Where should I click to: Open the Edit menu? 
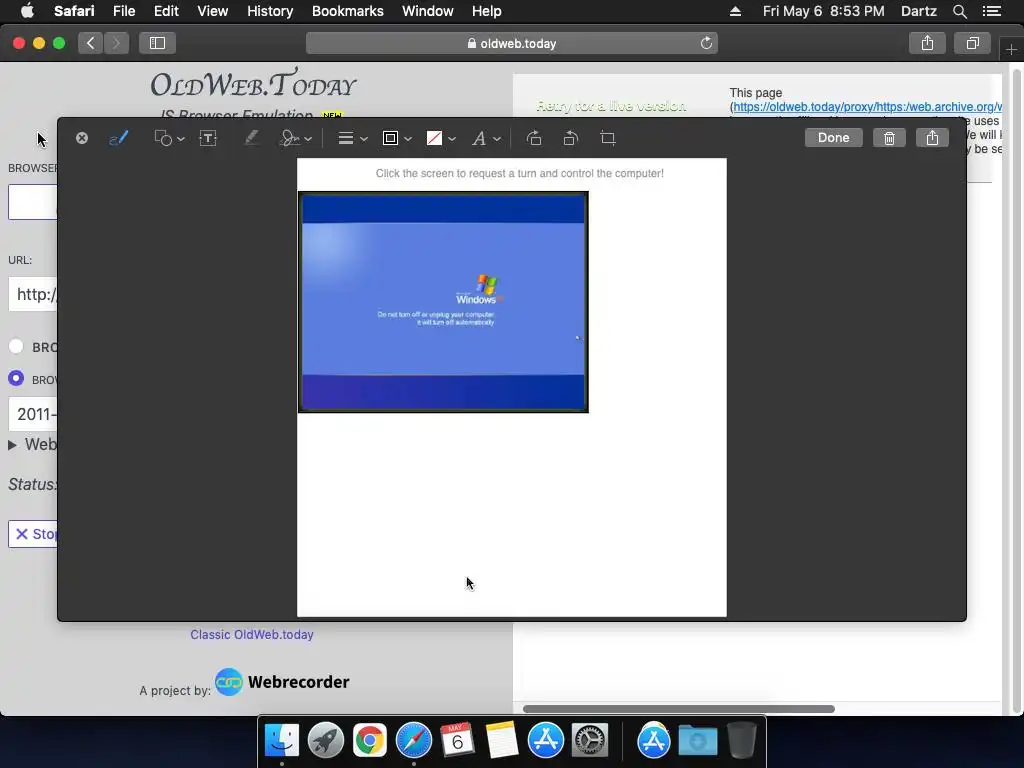[166, 11]
